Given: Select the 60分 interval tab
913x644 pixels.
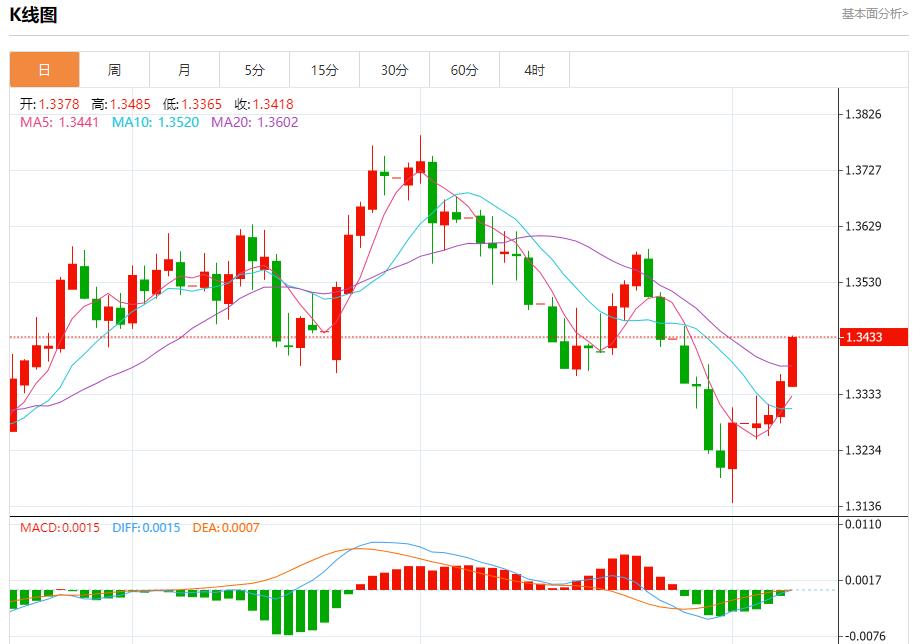Looking at the screenshot, I should [463, 70].
